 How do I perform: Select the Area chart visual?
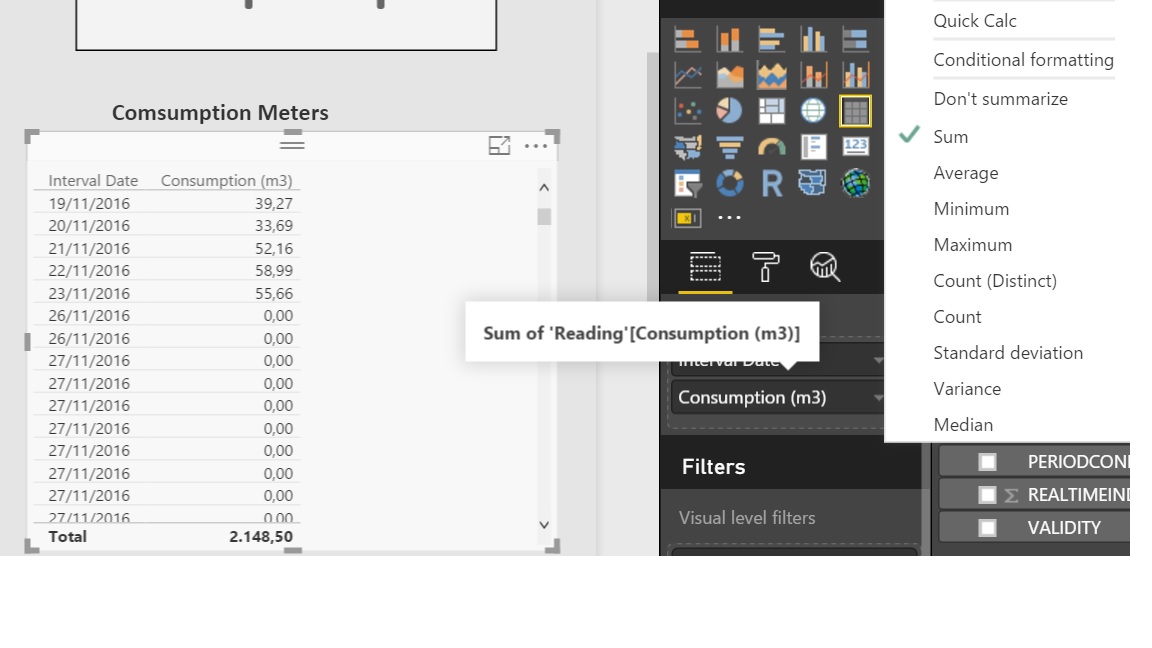730,75
